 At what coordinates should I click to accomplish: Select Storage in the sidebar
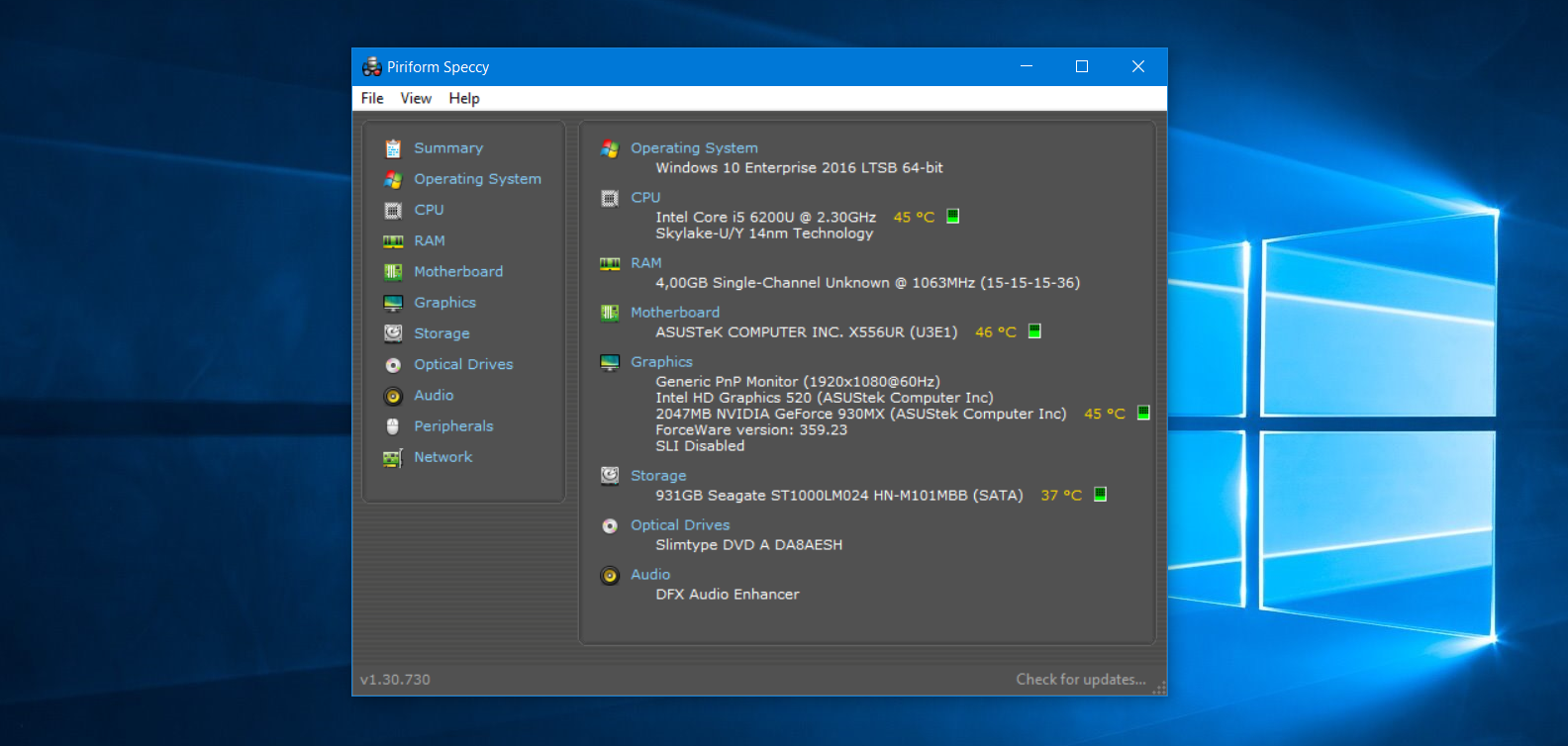(x=441, y=333)
